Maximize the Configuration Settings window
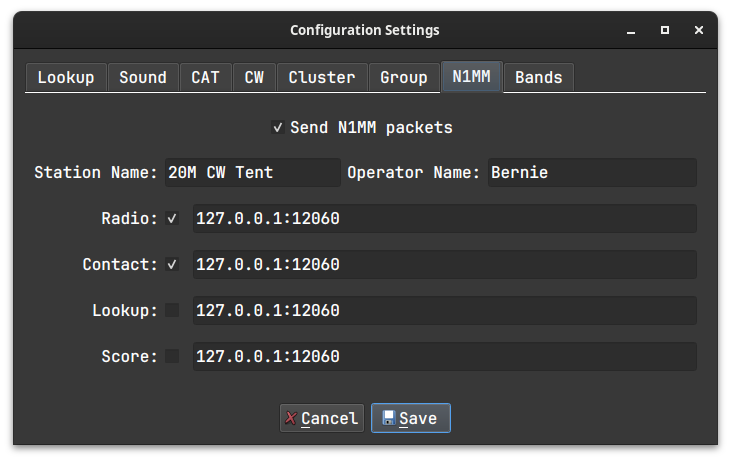 click(665, 30)
